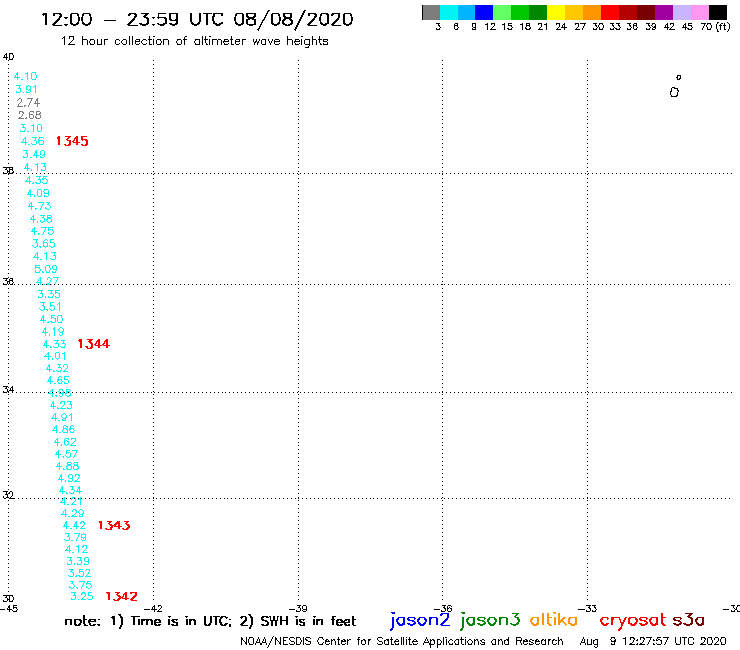The height and width of the screenshot is (650, 740).
Task: Click the wave height value 3.91
Action: [x=26, y=89]
